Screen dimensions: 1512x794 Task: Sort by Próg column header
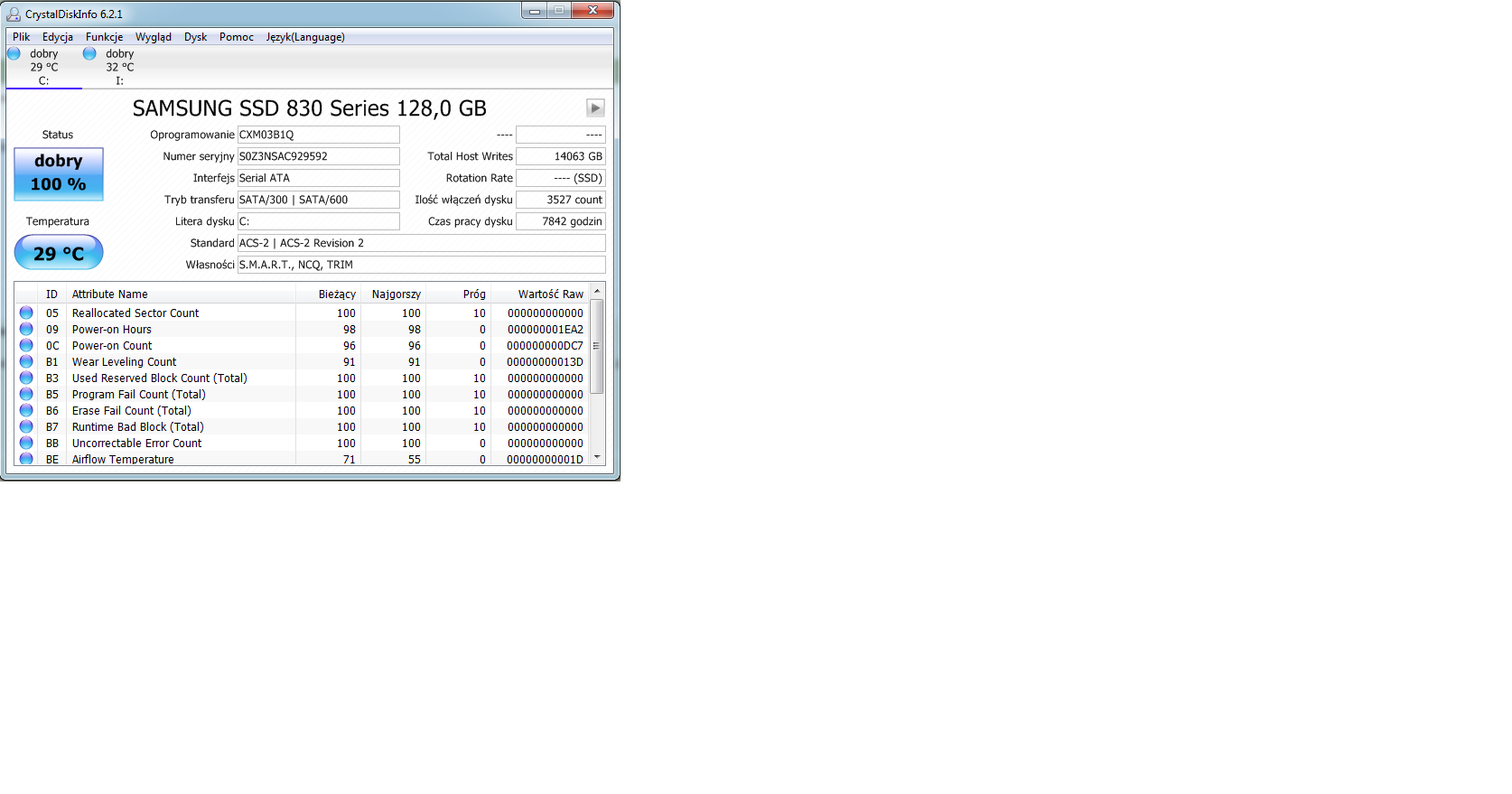pos(459,294)
